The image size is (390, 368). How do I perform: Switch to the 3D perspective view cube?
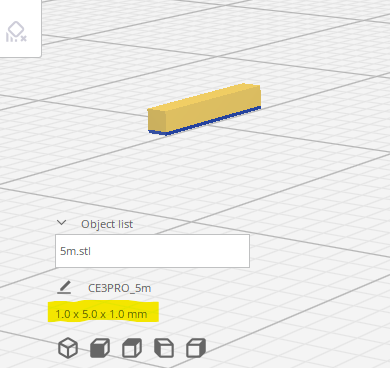(68, 348)
